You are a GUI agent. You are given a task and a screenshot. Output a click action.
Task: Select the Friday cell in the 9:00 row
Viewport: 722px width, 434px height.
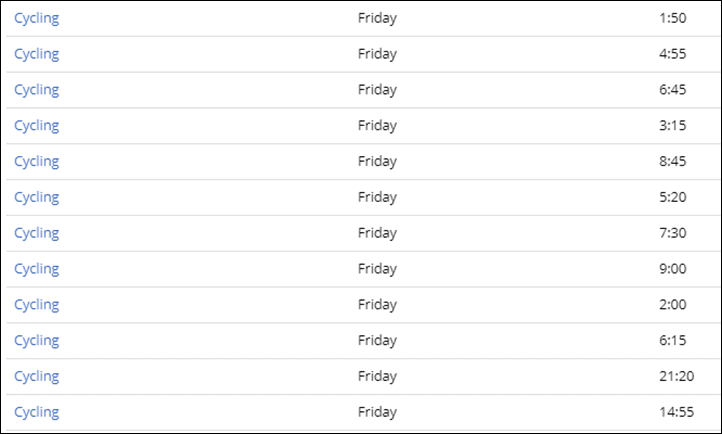point(377,270)
